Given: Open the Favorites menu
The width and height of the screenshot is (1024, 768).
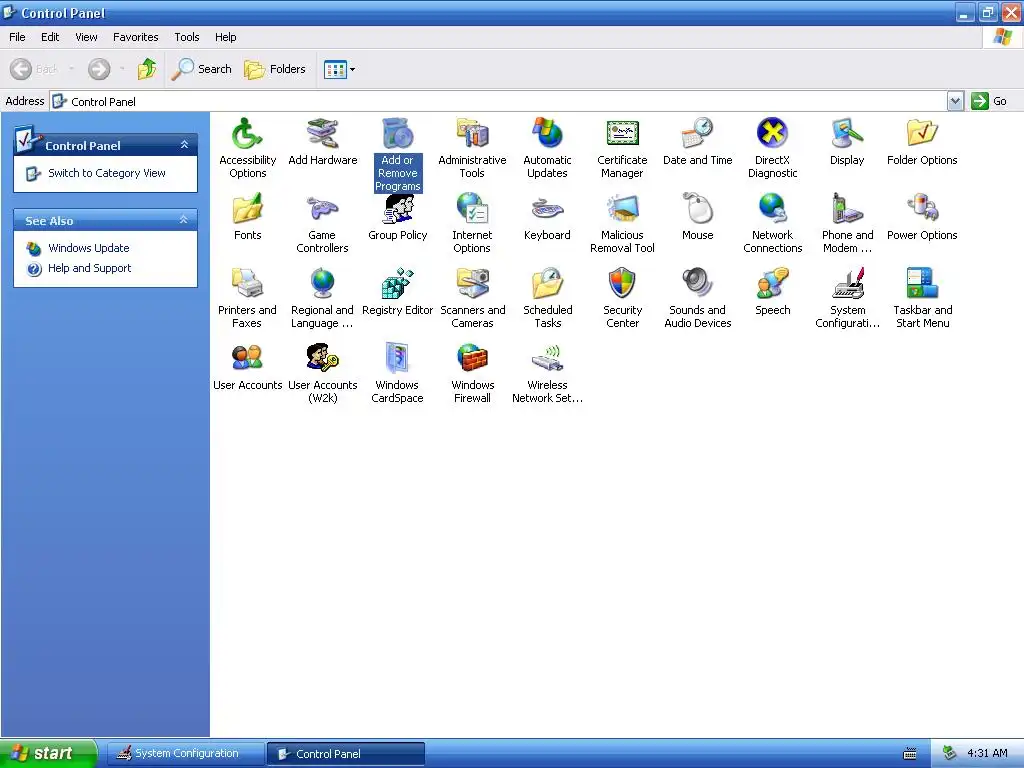Looking at the screenshot, I should [136, 37].
